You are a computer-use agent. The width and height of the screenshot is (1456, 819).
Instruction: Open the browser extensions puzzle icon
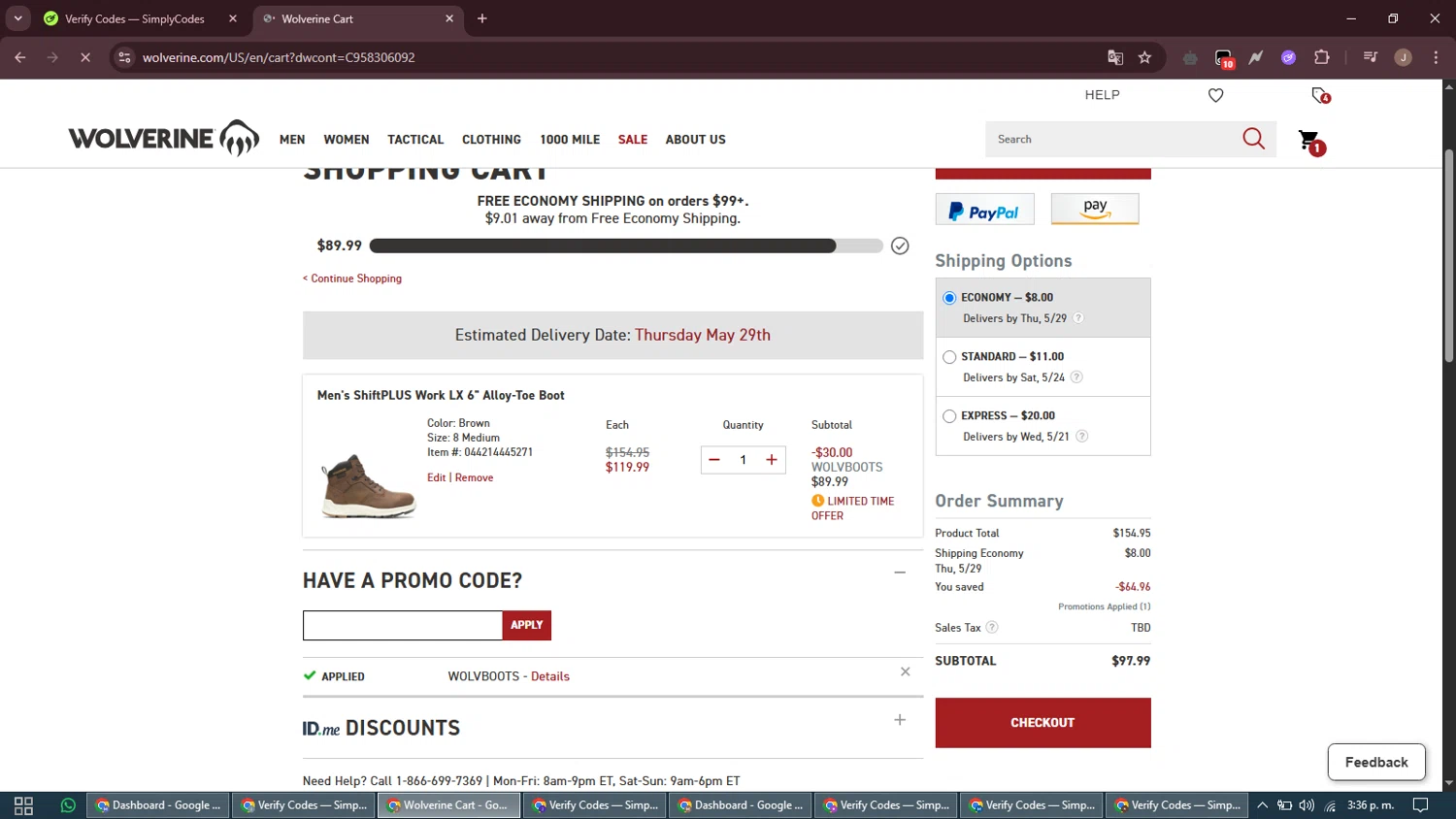[1321, 57]
